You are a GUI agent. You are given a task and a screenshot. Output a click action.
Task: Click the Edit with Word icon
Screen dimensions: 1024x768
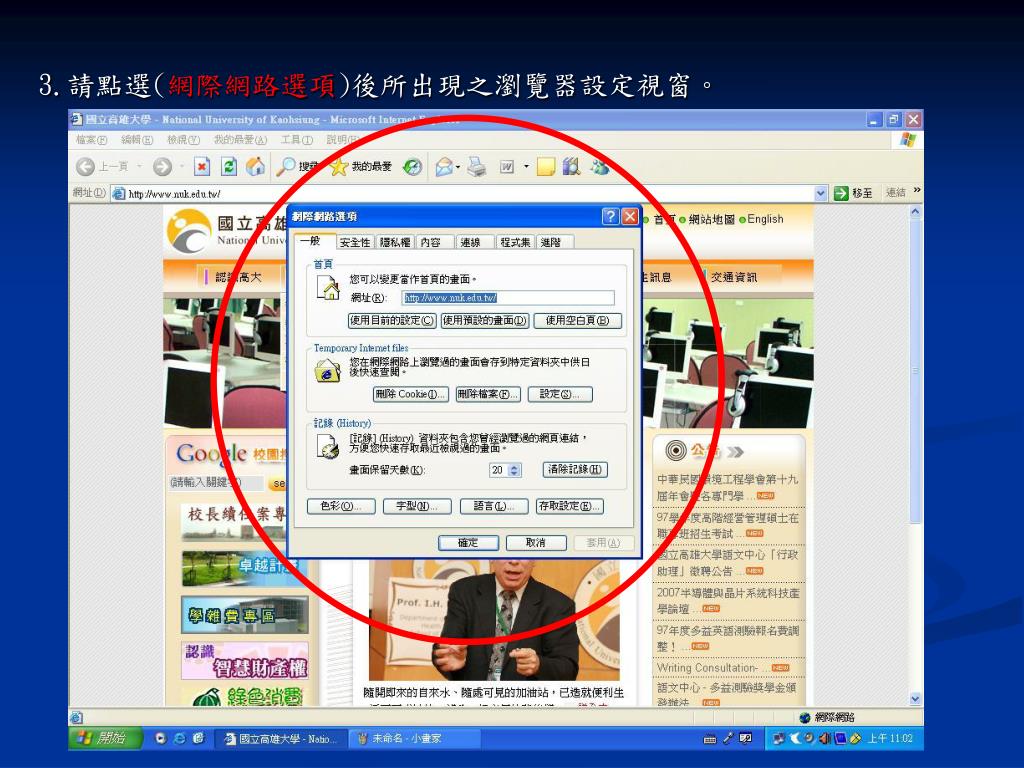pos(507,167)
